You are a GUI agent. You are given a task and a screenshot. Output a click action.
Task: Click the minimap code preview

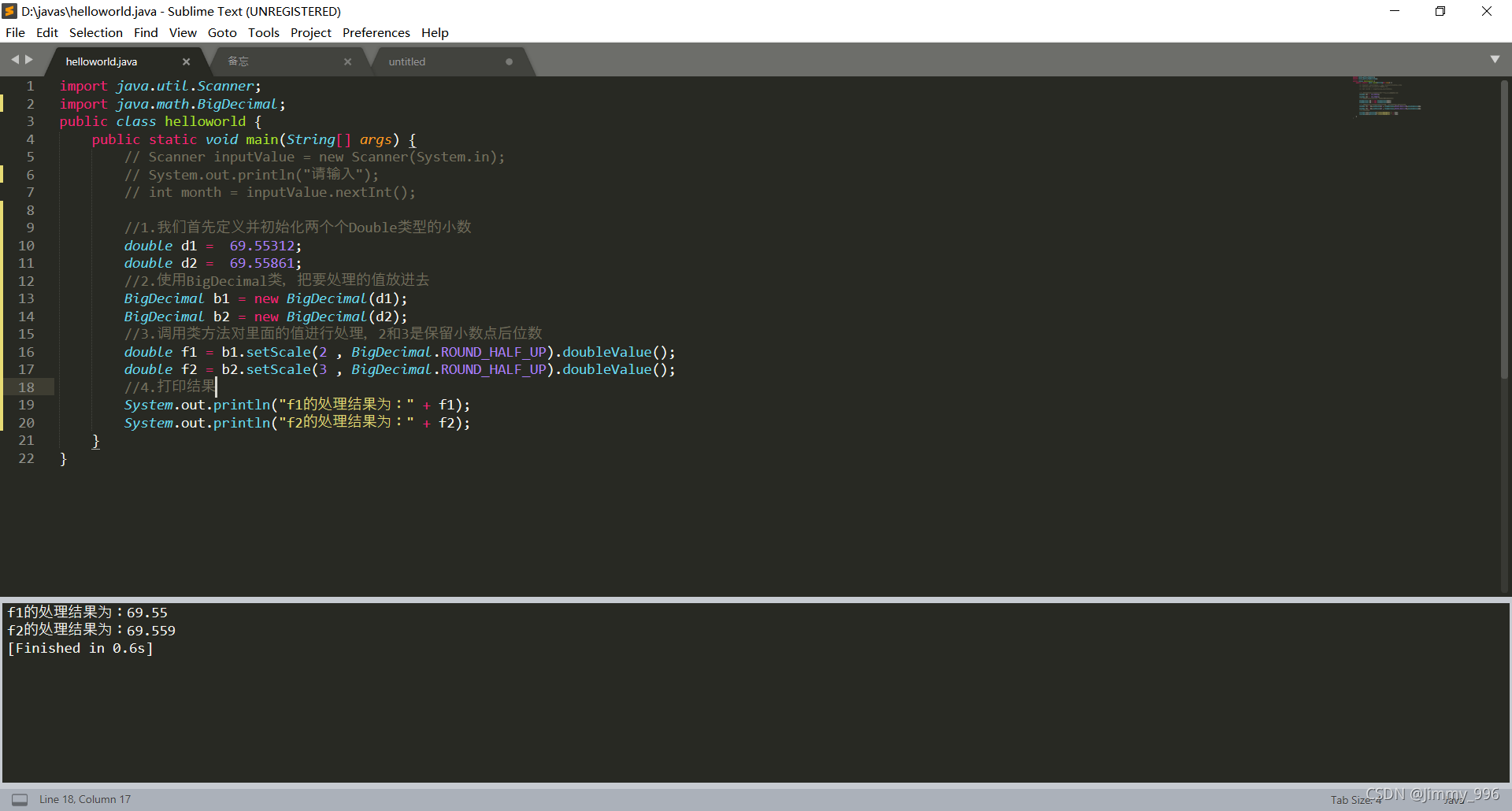pos(1386,96)
